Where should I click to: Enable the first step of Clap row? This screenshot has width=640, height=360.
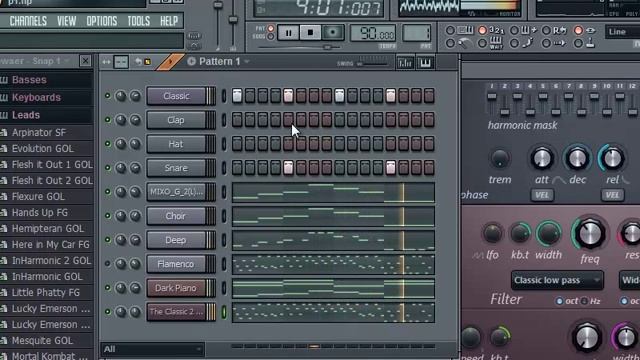point(237,120)
